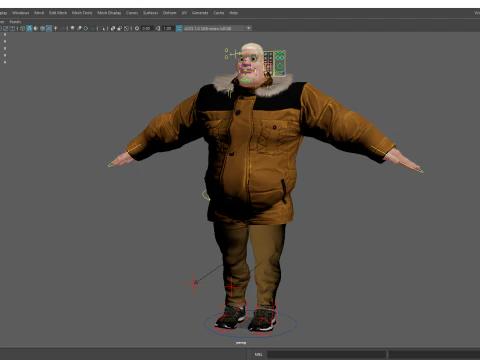Image resolution: width=480 pixels, height=360 pixels.
Task: Click the gamma value field 1.00
Action: 167,28
